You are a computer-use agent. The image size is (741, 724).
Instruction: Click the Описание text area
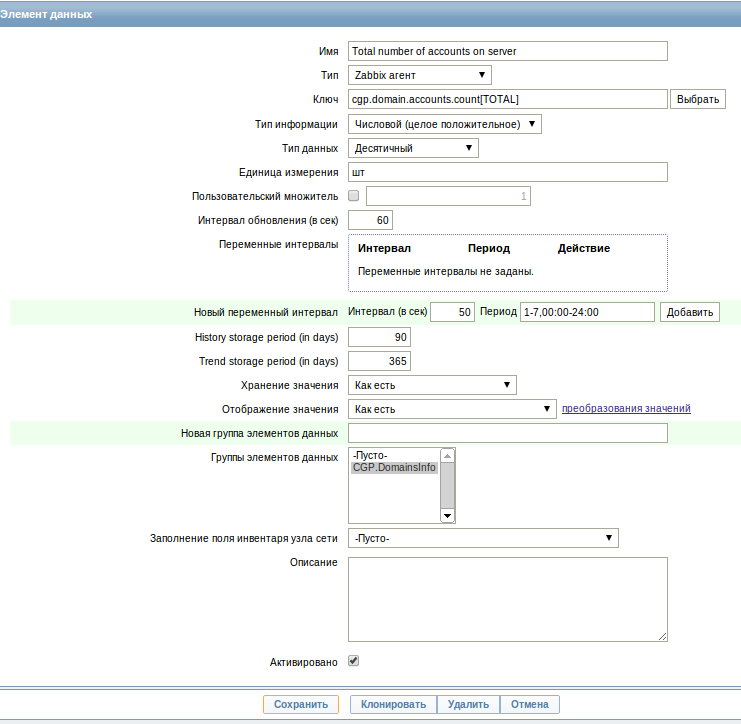508,599
